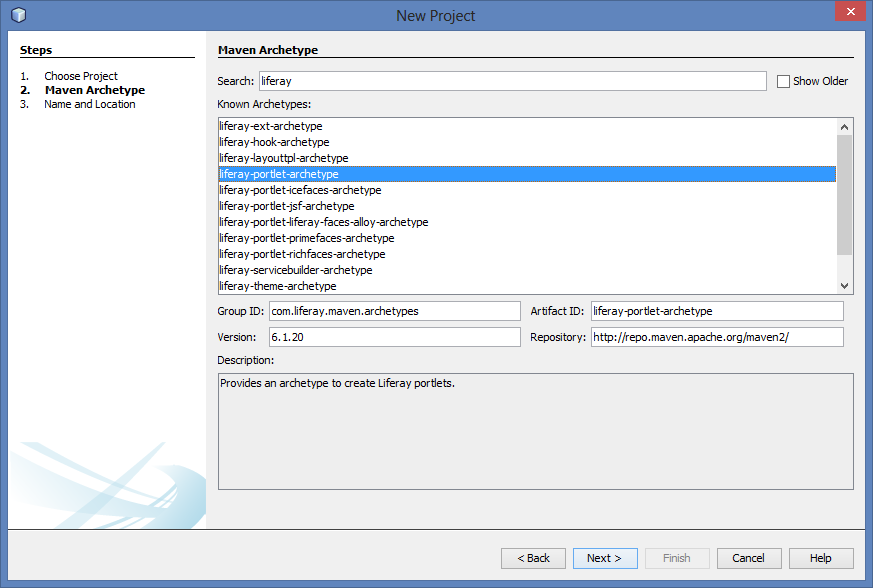Click the archetype Search text field

coord(511,81)
